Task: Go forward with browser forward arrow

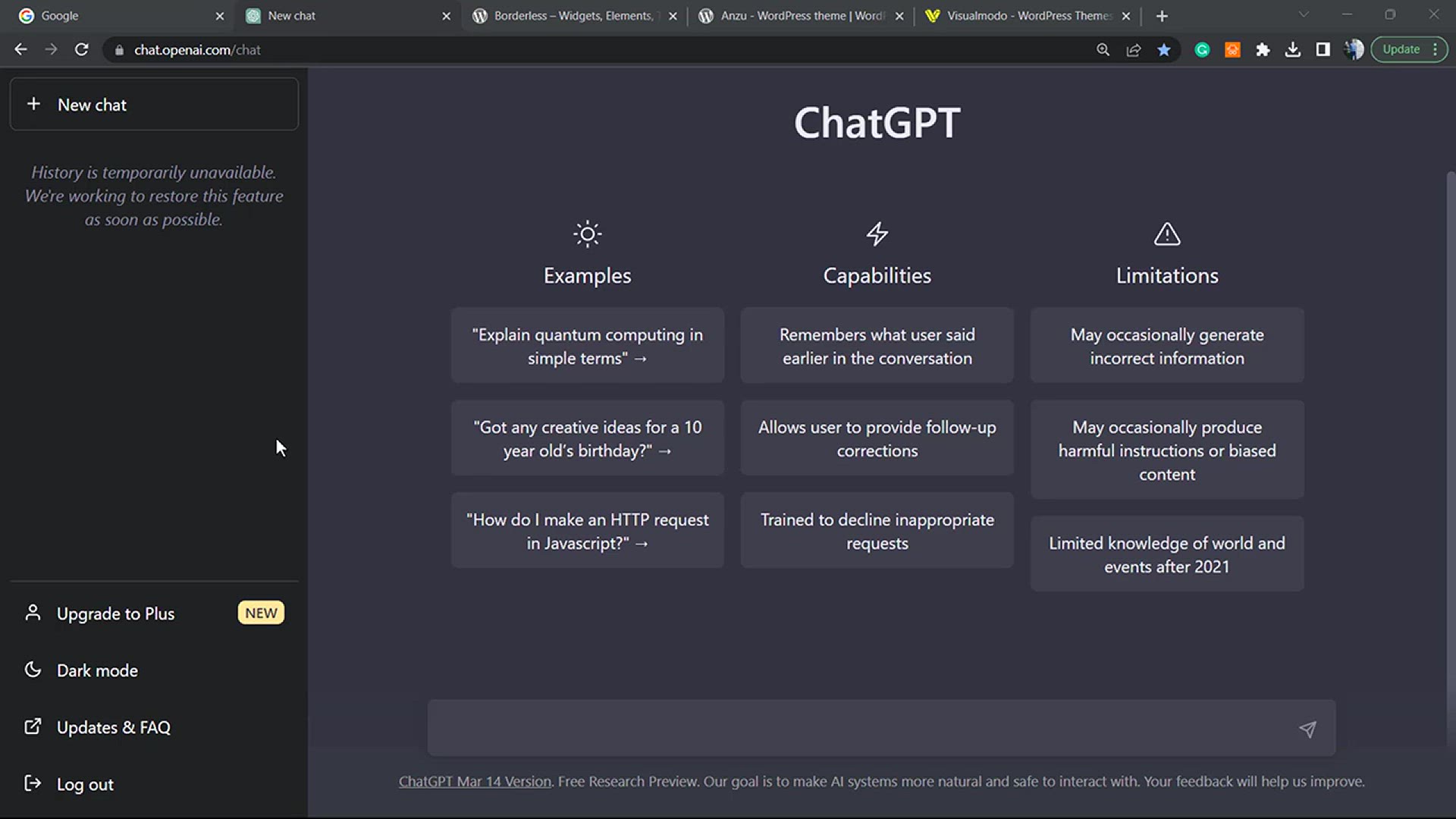Action: 51,49
